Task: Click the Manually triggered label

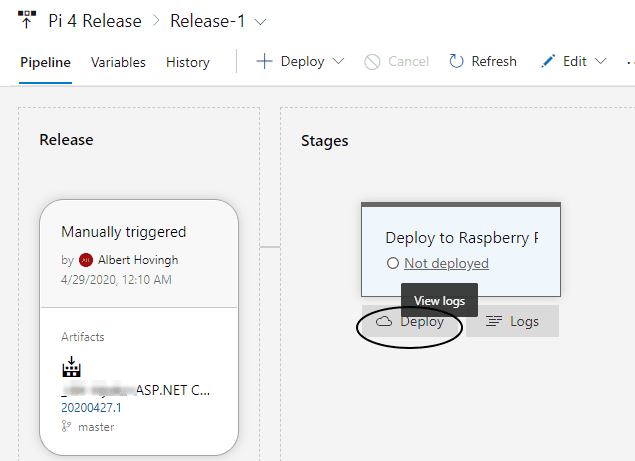Action: [x=124, y=232]
